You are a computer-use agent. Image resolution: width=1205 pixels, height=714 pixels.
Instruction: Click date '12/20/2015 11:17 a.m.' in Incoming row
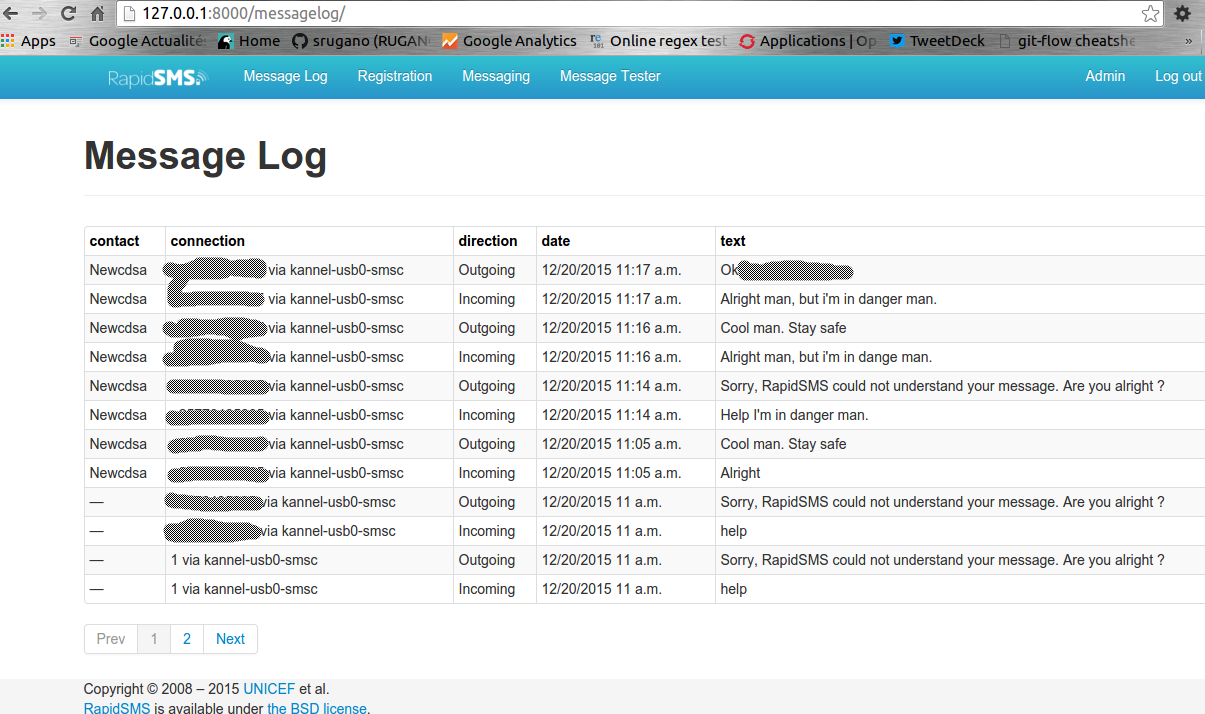[x=611, y=299]
